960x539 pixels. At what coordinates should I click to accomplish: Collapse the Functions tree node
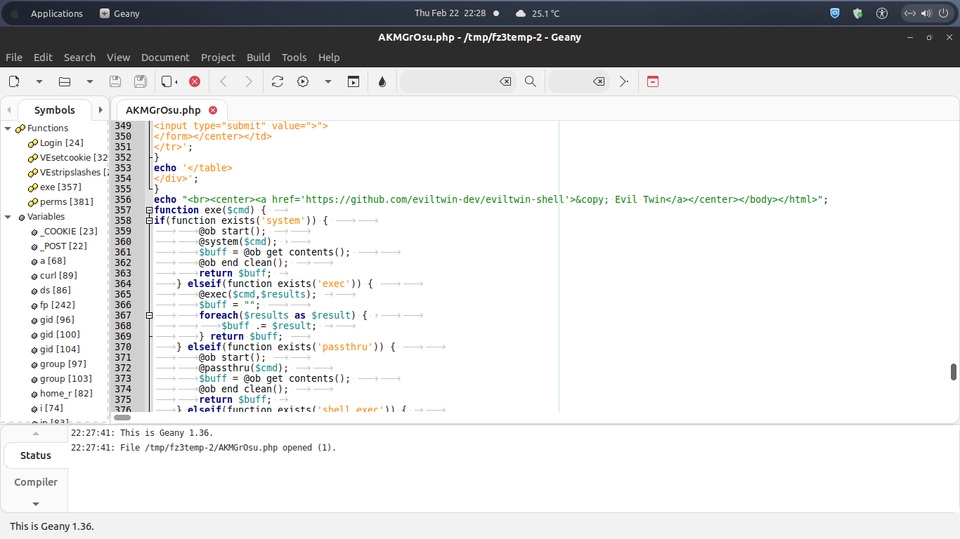click(x=8, y=128)
